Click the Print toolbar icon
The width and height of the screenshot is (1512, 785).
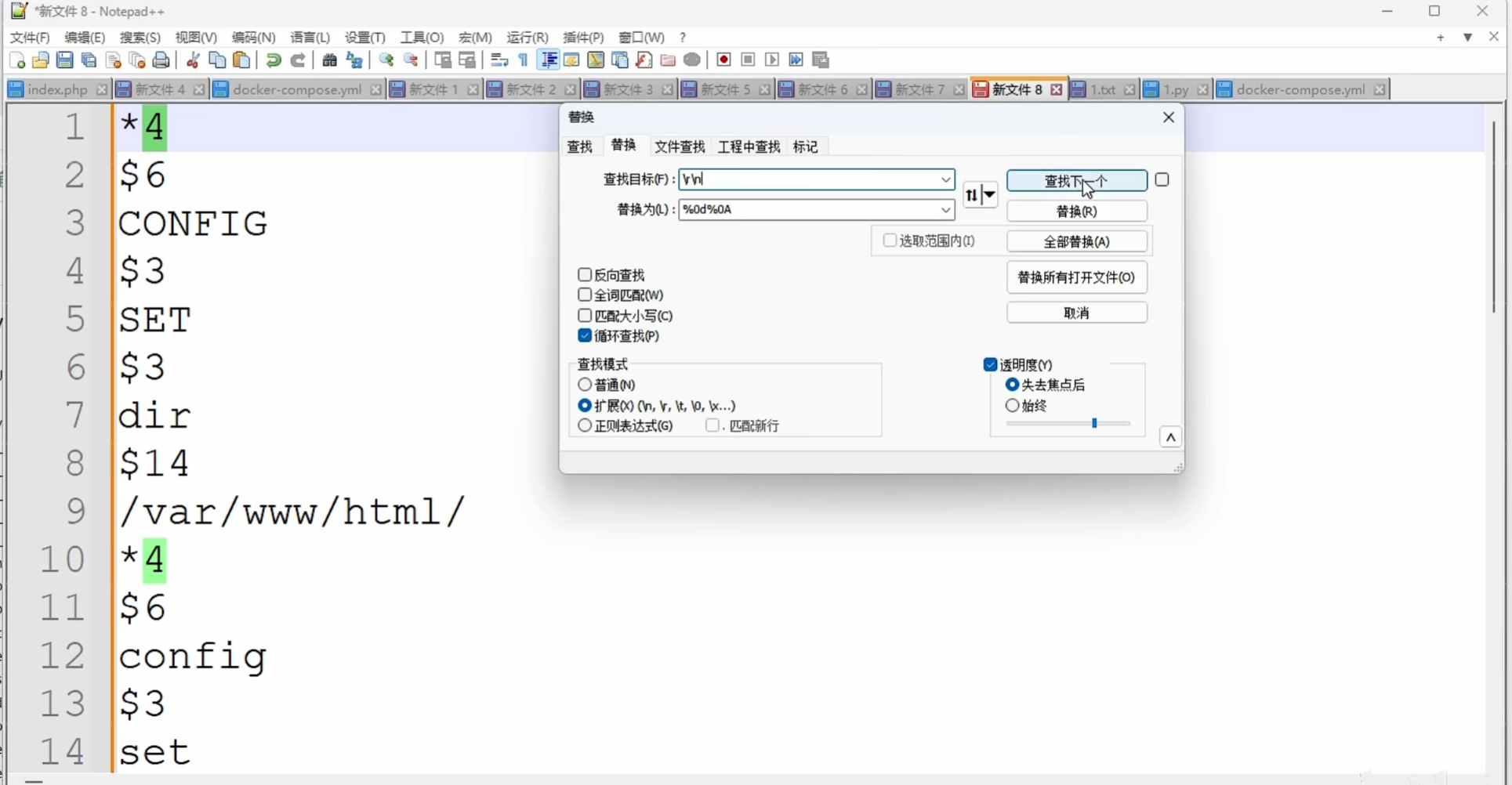tap(161, 60)
